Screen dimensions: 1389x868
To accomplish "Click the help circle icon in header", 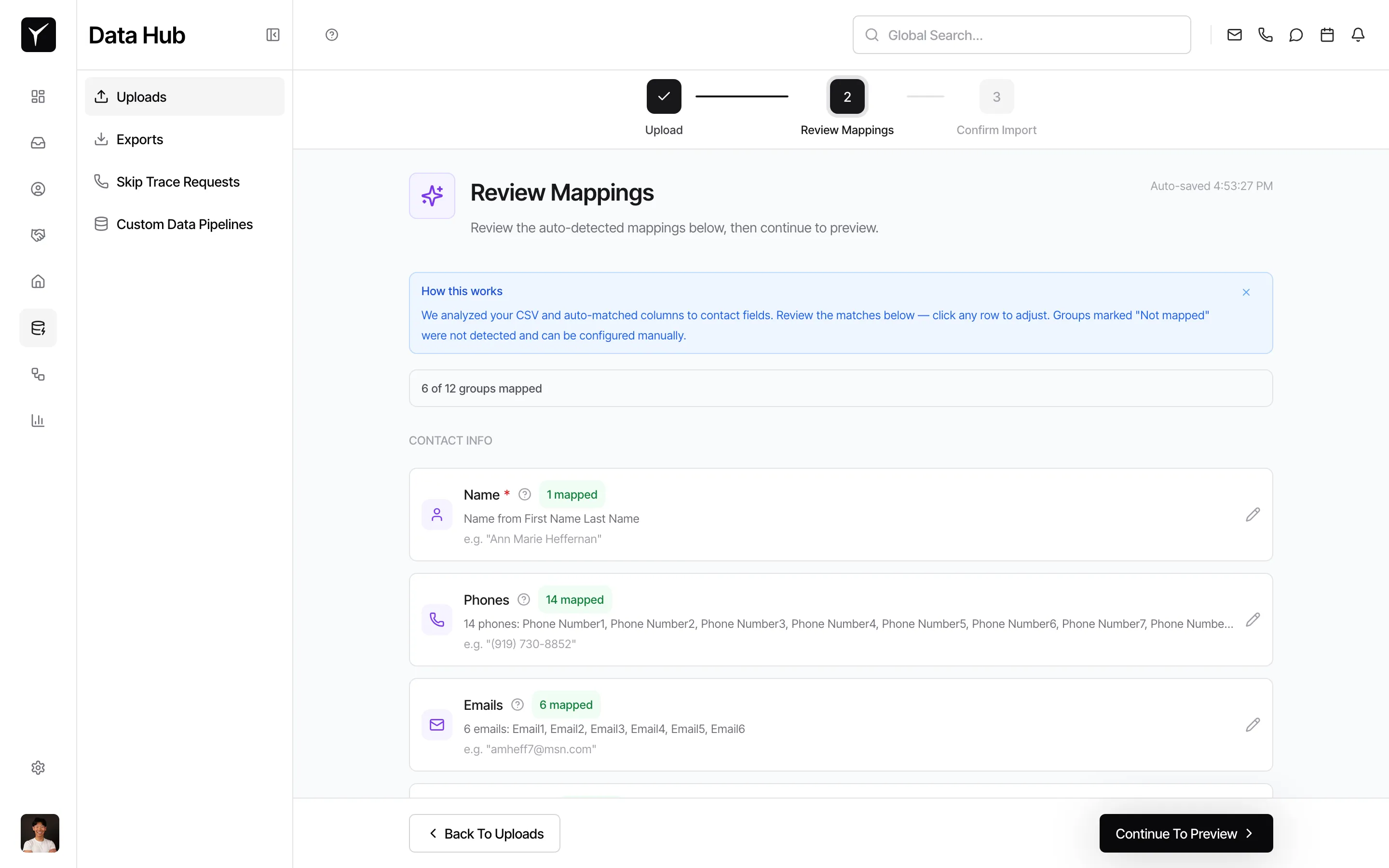I will [x=332, y=35].
